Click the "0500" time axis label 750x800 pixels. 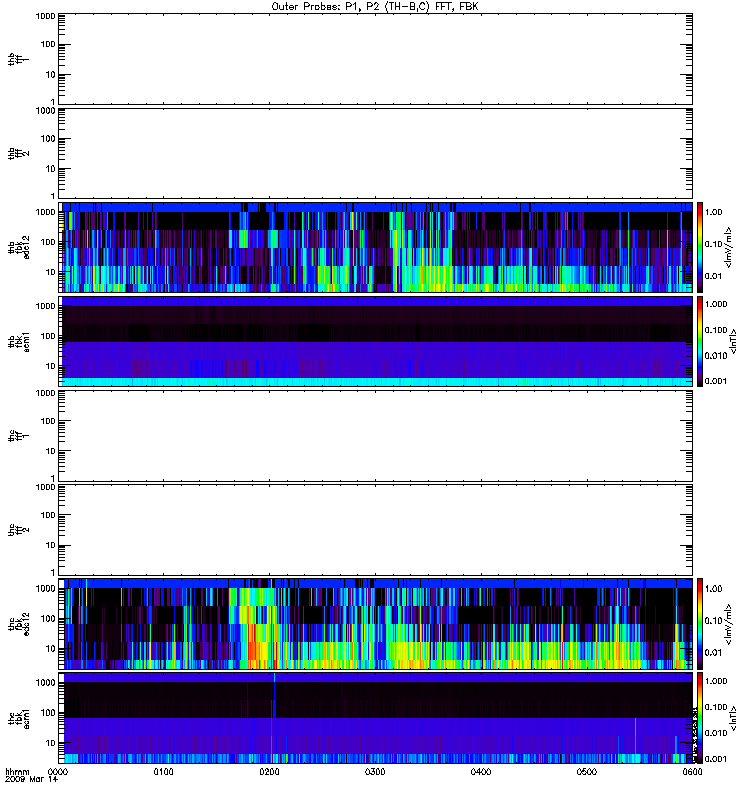[587, 772]
